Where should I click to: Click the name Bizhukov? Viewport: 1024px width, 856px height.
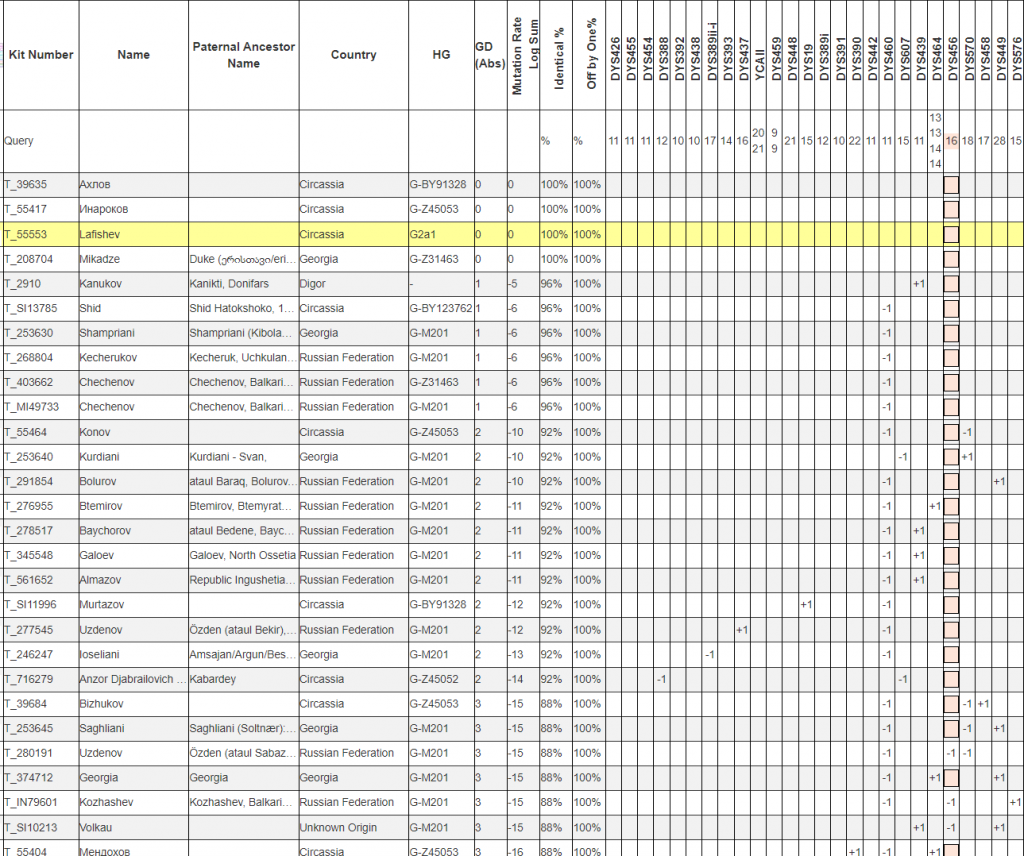point(101,705)
